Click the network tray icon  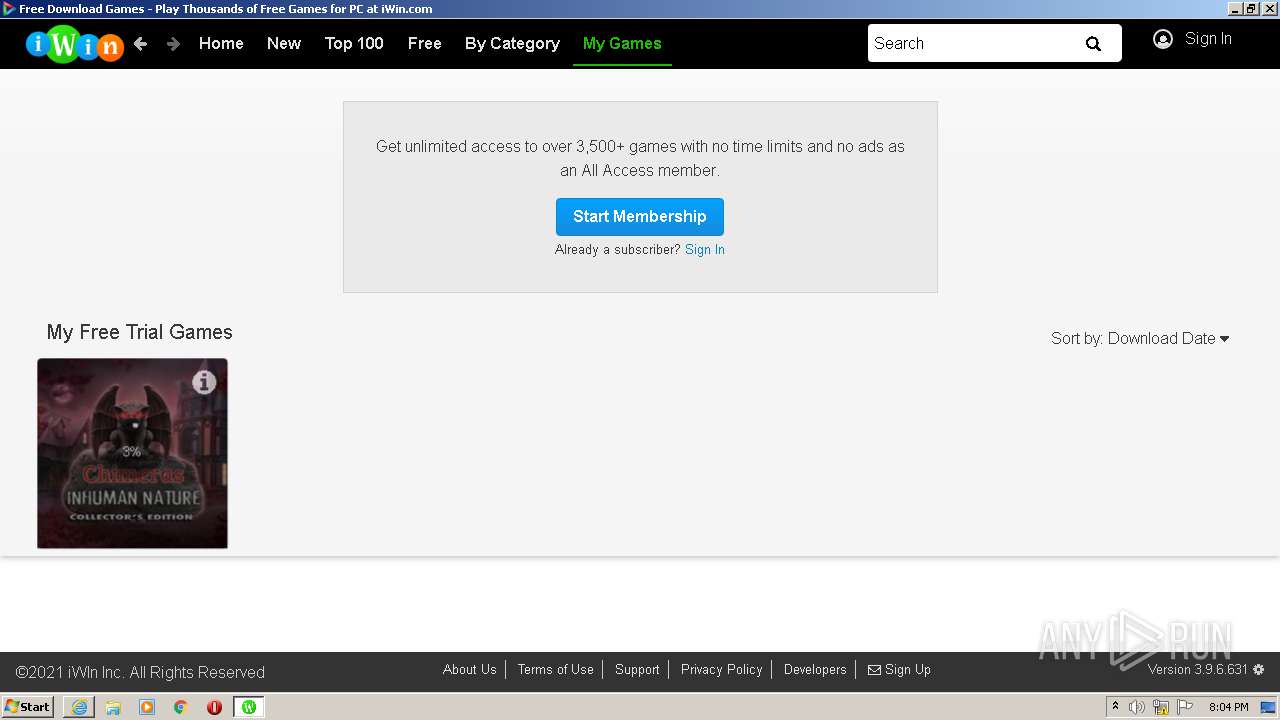(x=1161, y=707)
